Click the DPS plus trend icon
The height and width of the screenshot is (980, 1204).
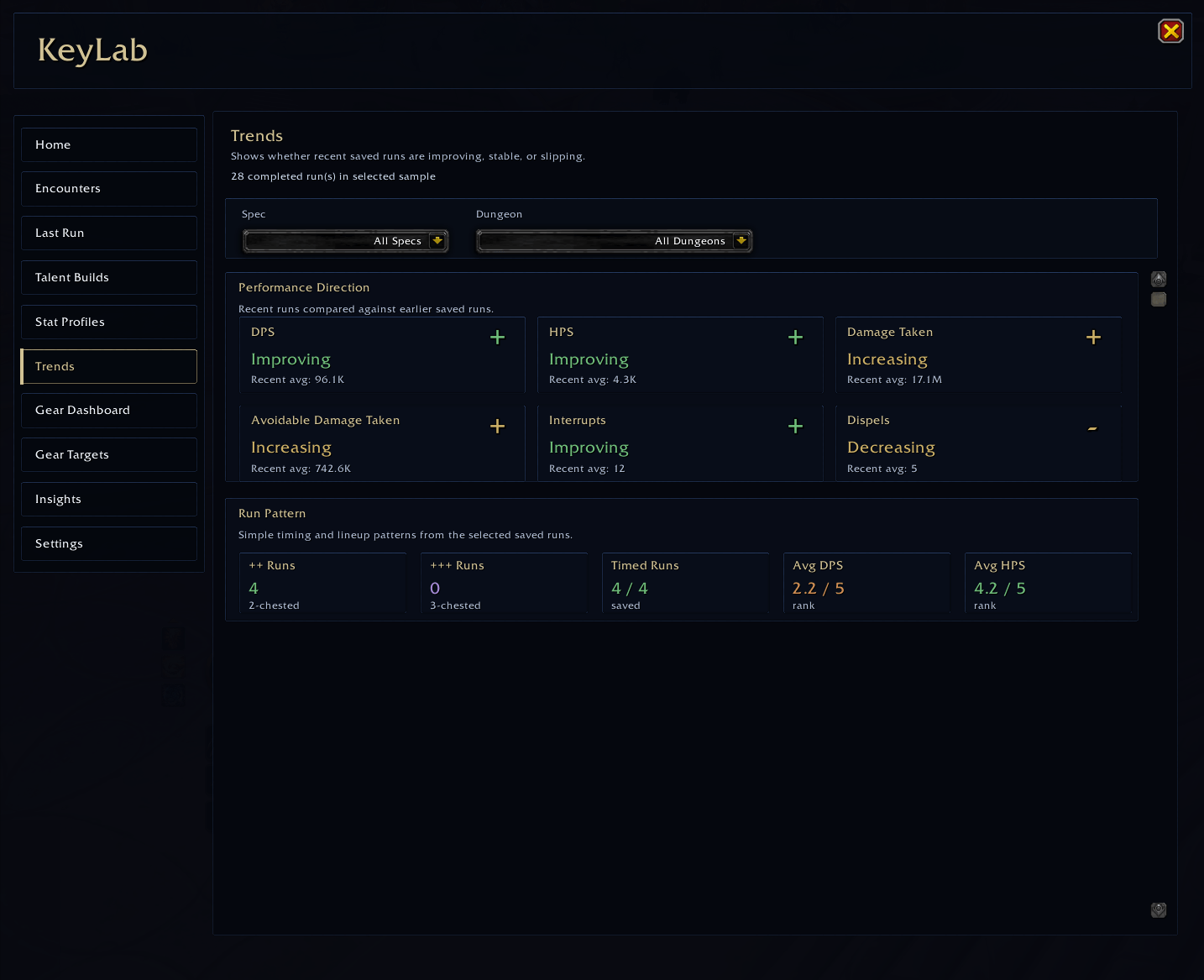coord(497,338)
